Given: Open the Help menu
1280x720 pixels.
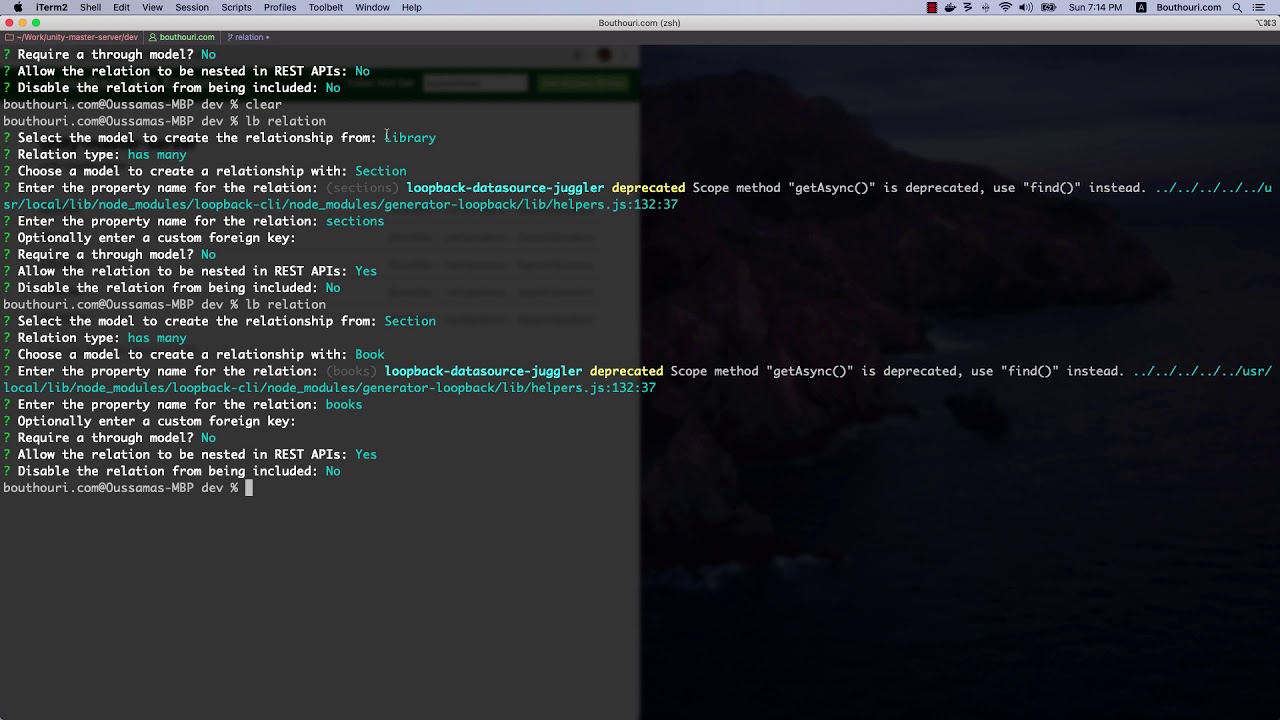Looking at the screenshot, I should 411,7.
